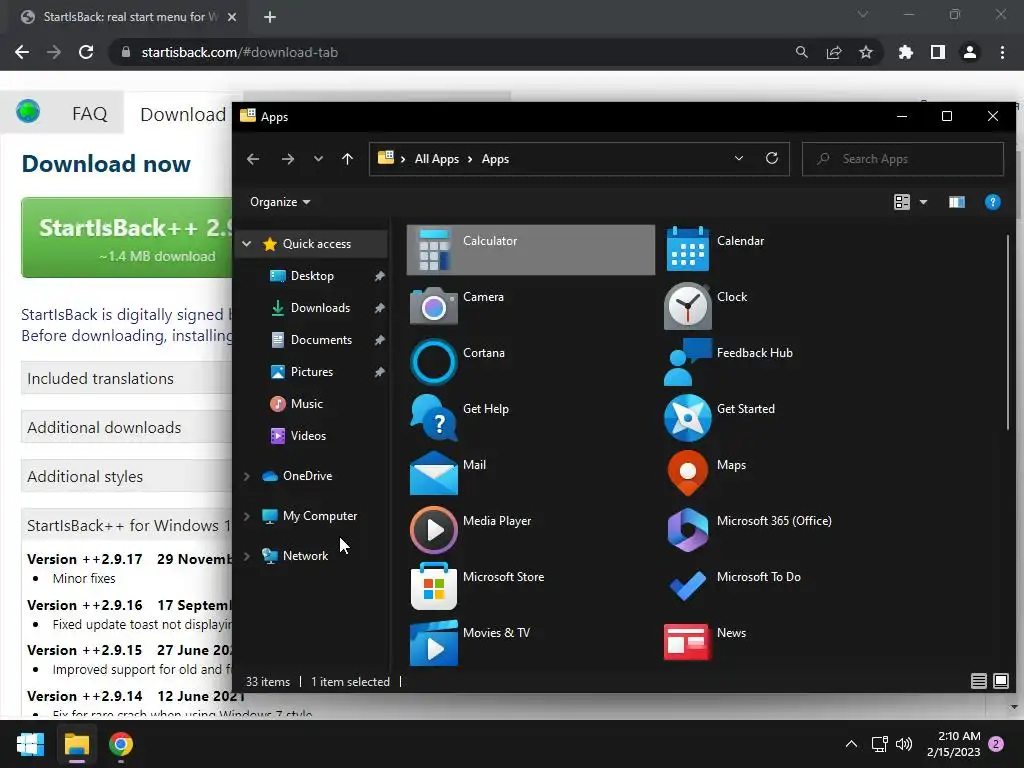Go forward in the Apps explorer window
The image size is (1024, 768).
coord(287,159)
